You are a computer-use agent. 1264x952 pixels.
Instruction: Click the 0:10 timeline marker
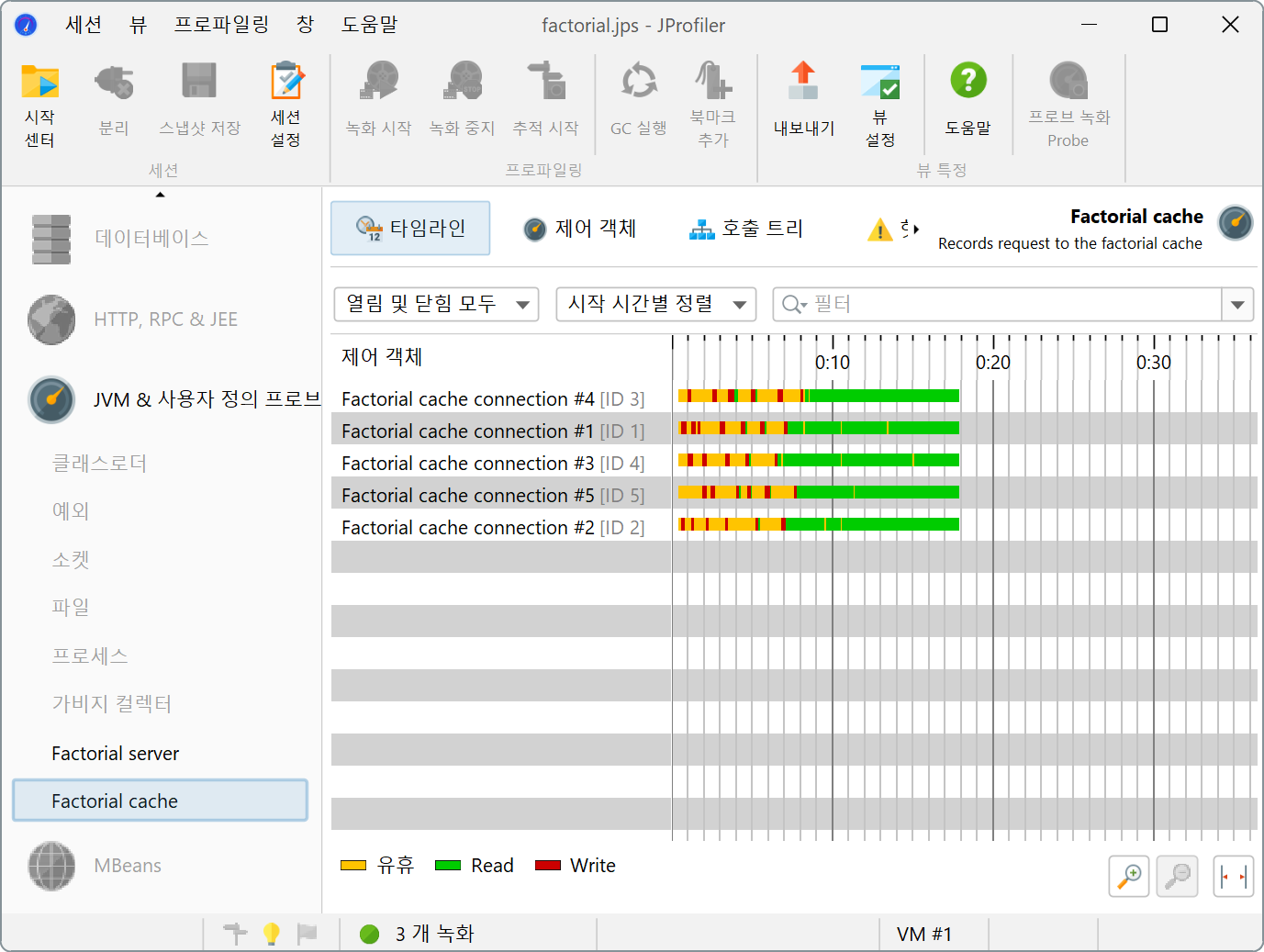coord(833,363)
